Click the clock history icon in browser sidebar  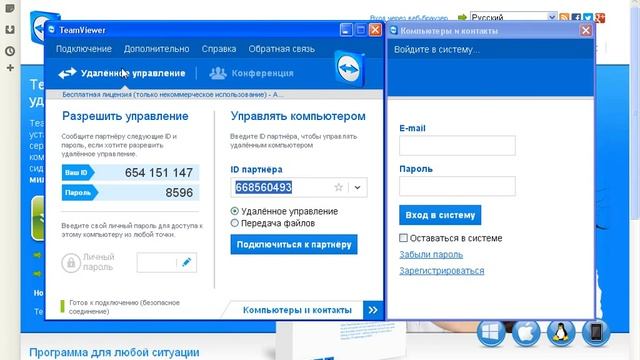(10, 51)
